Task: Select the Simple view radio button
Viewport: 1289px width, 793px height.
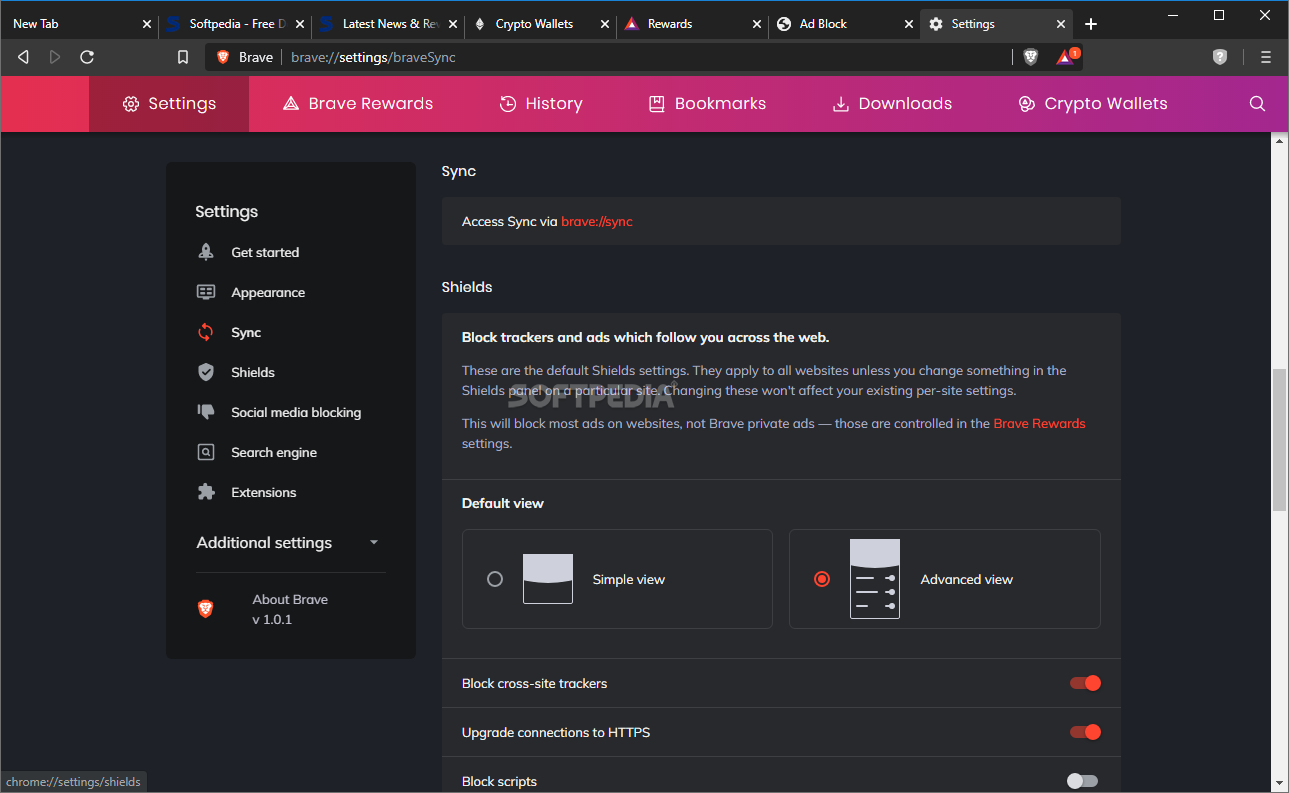Action: 495,579
